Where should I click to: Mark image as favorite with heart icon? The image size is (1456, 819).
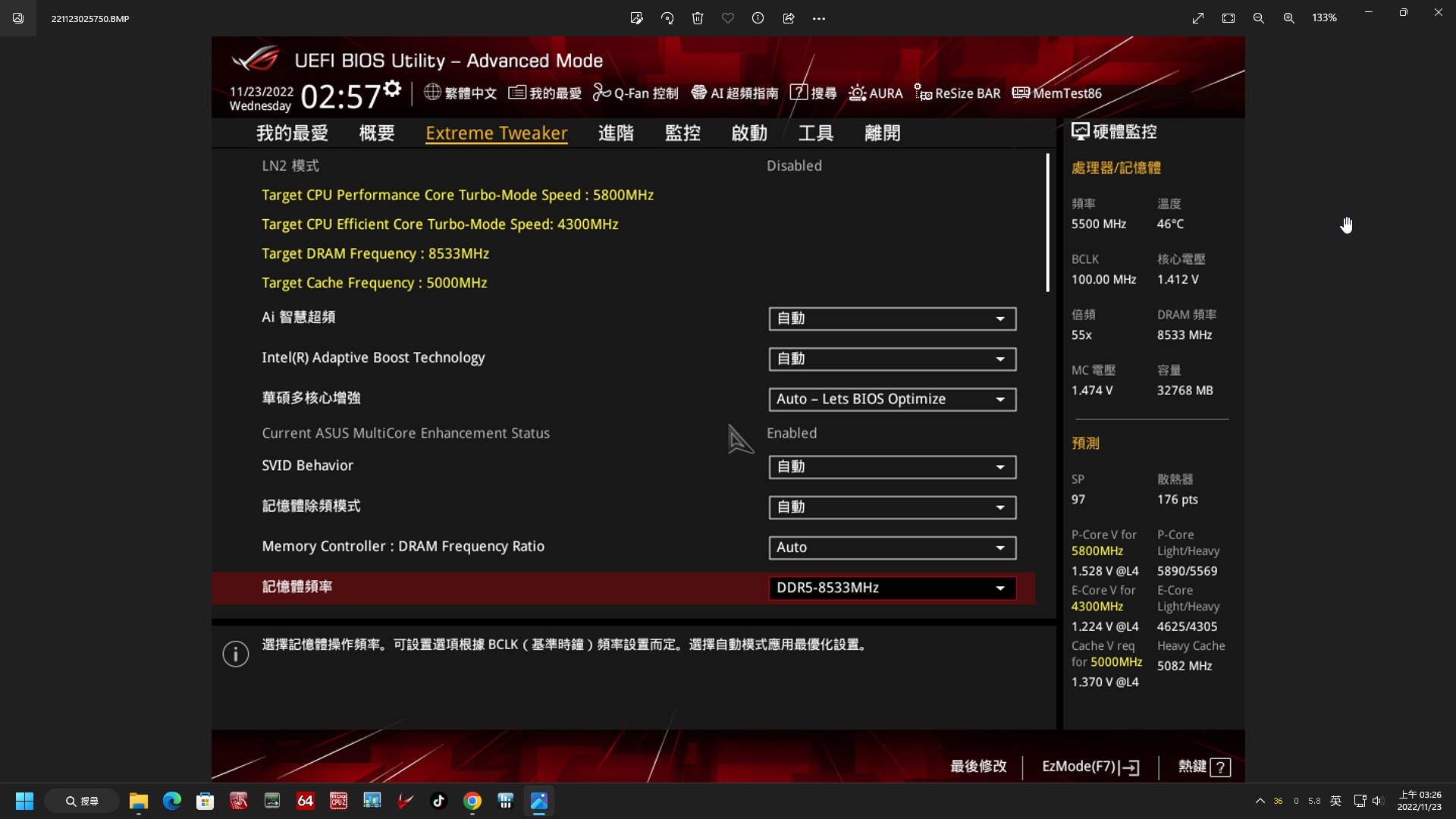(x=728, y=18)
